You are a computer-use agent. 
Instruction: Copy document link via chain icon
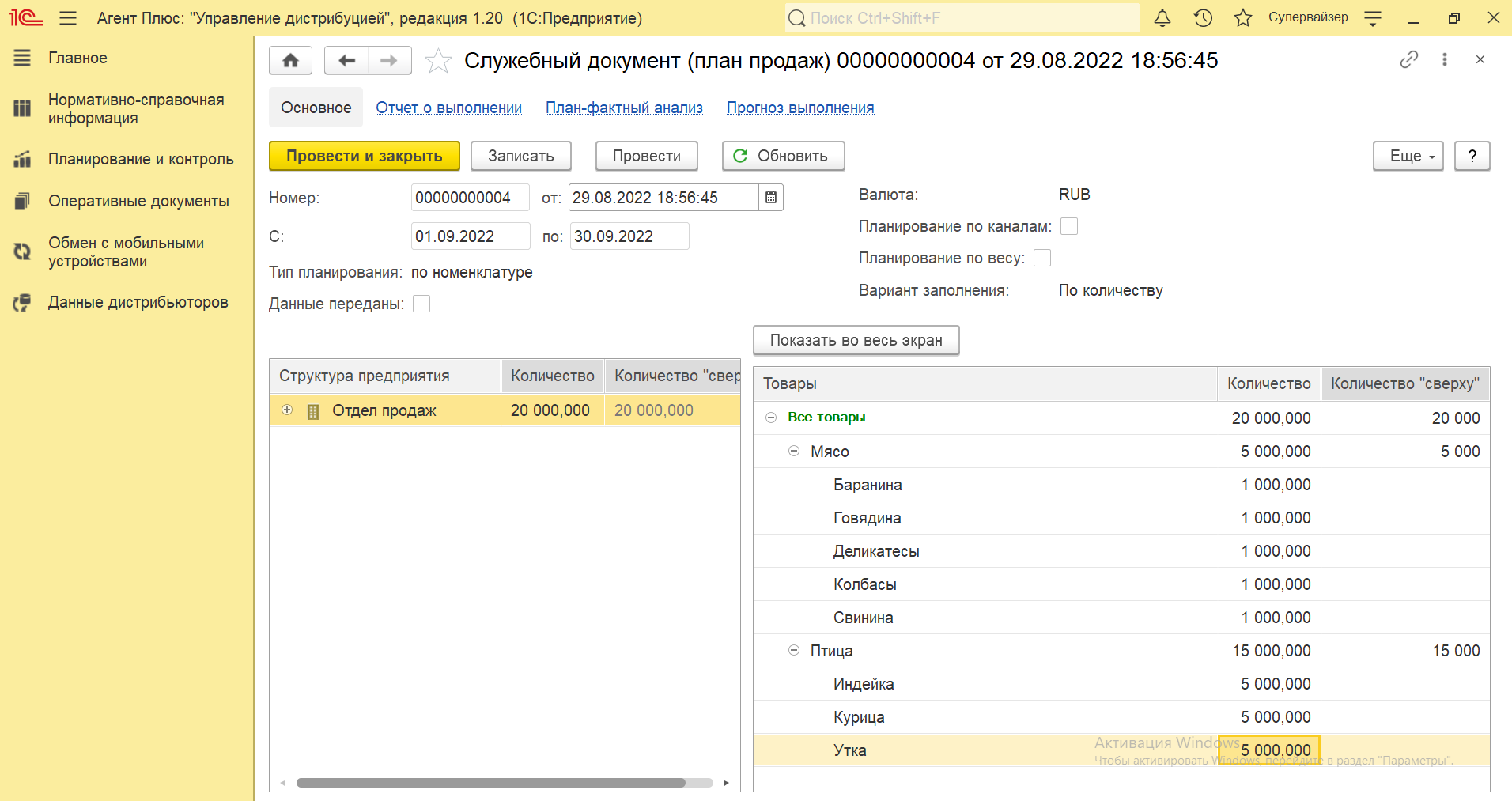pos(1408,60)
